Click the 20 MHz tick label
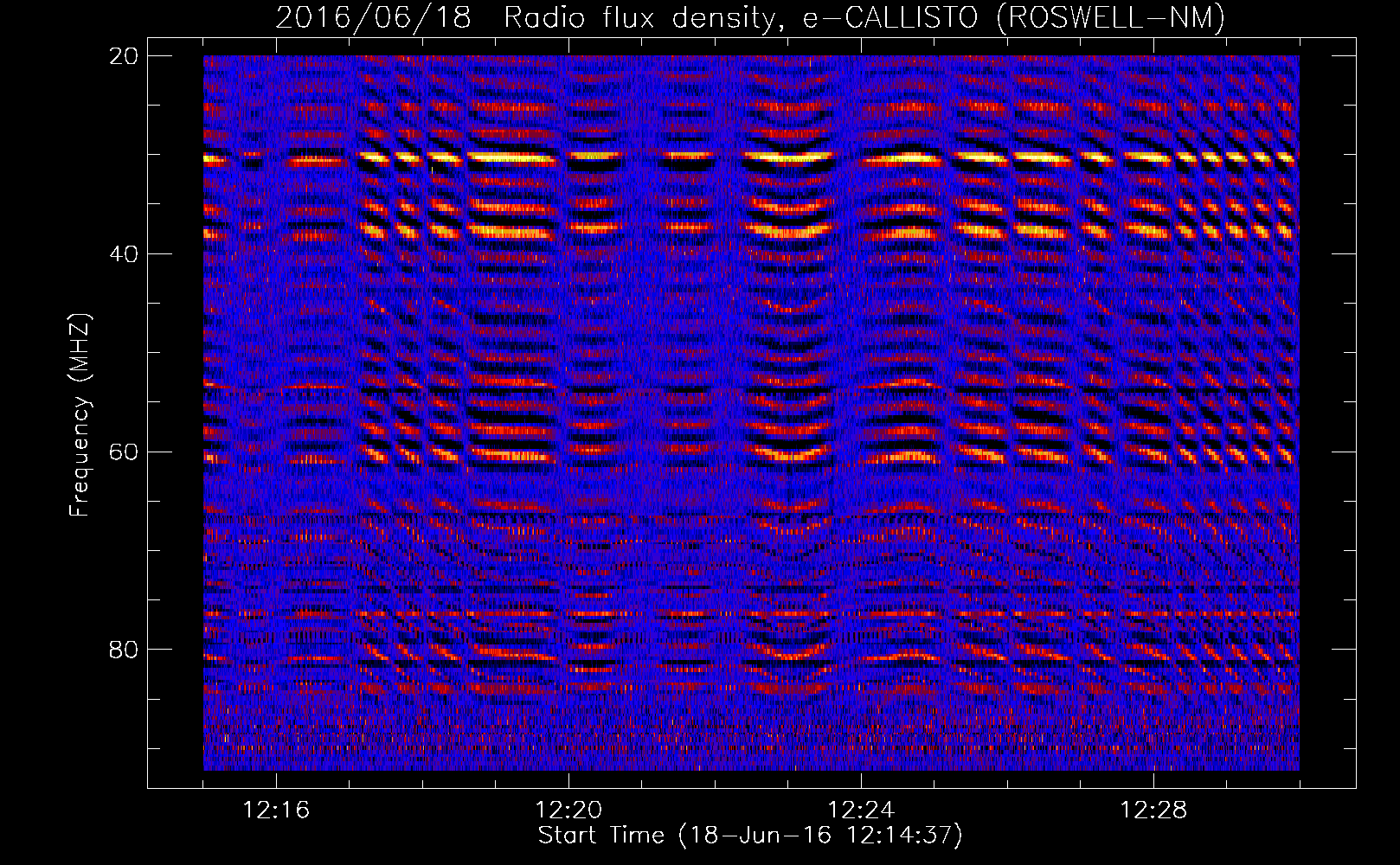1400x865 pixels. (x=124, y=56)
